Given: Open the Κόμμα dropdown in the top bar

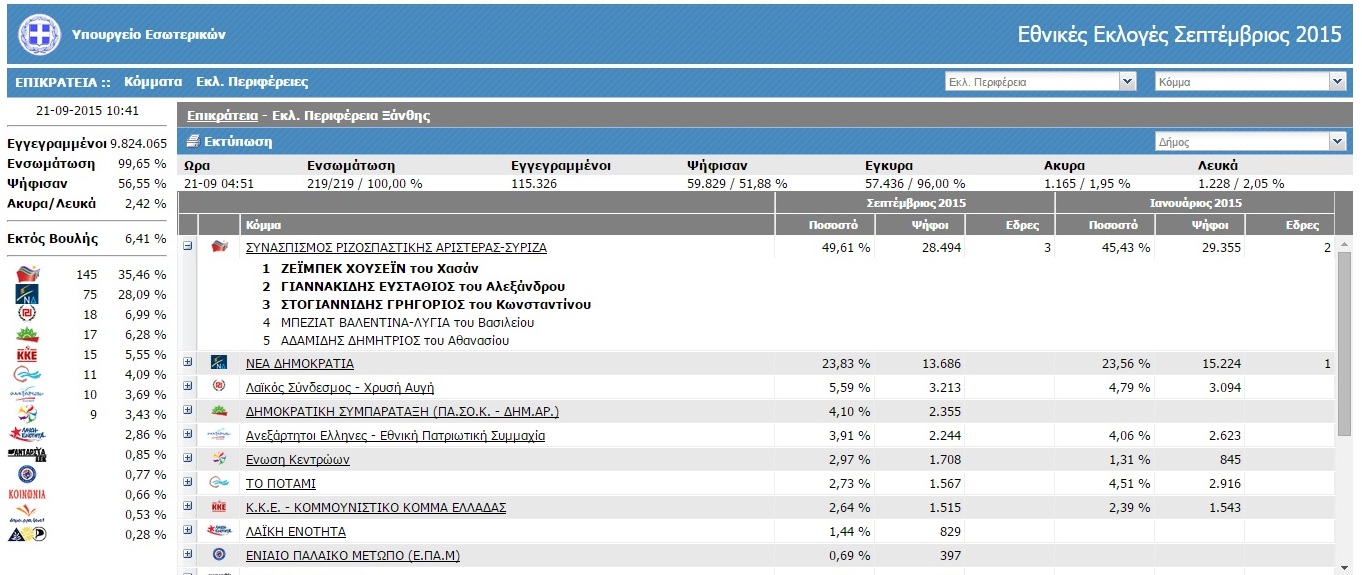Looking at the screenshot, I should pos(1250,82).
